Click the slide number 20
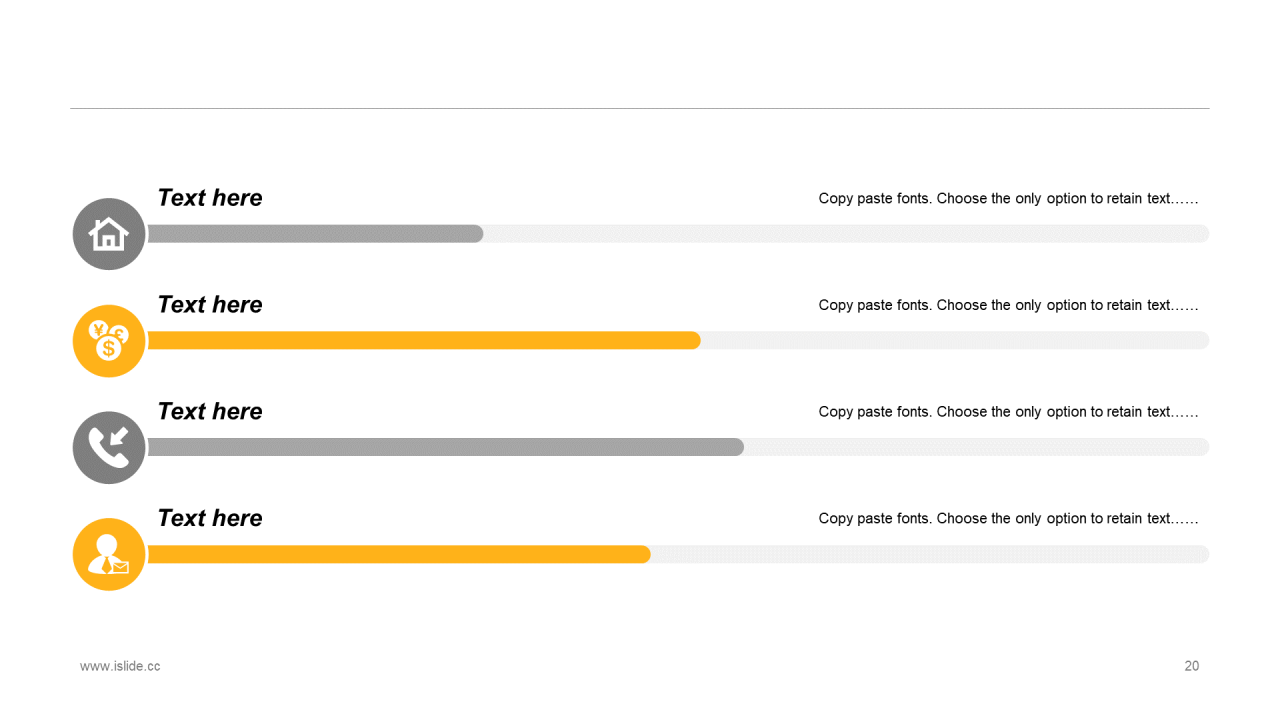This screenshot has width=1280, height=720. (x=1191, y=666)
